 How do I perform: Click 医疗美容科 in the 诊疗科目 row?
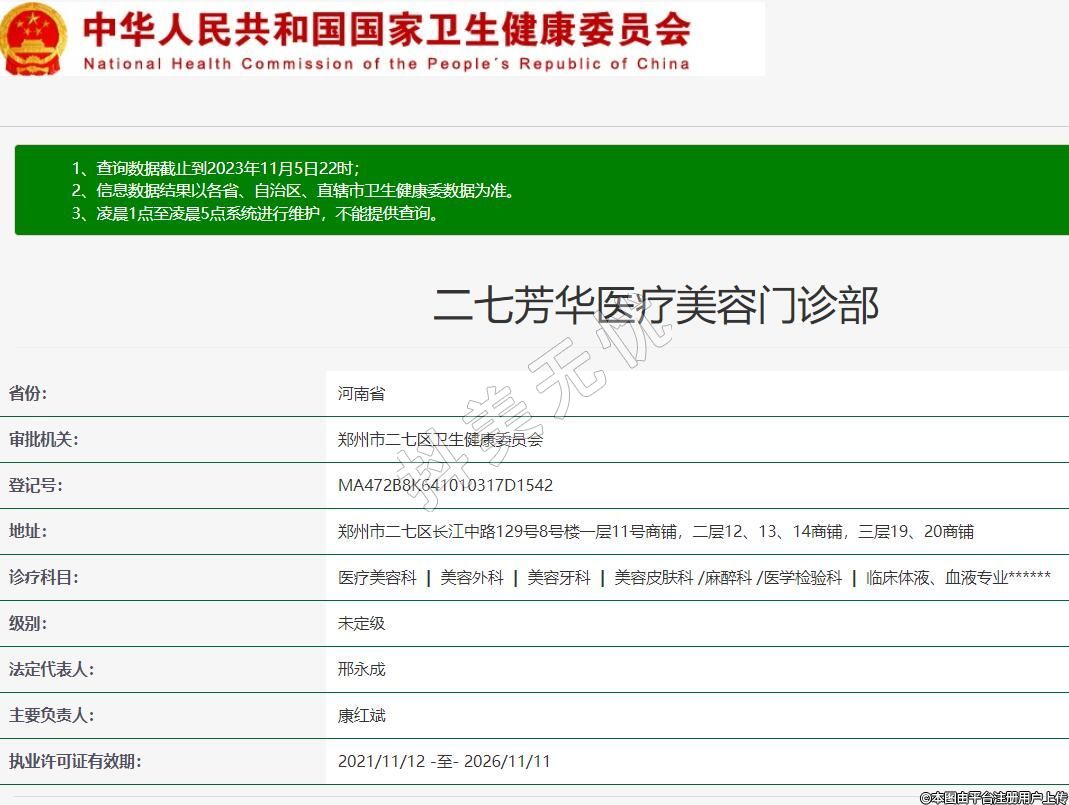click(x=377, y=578)
